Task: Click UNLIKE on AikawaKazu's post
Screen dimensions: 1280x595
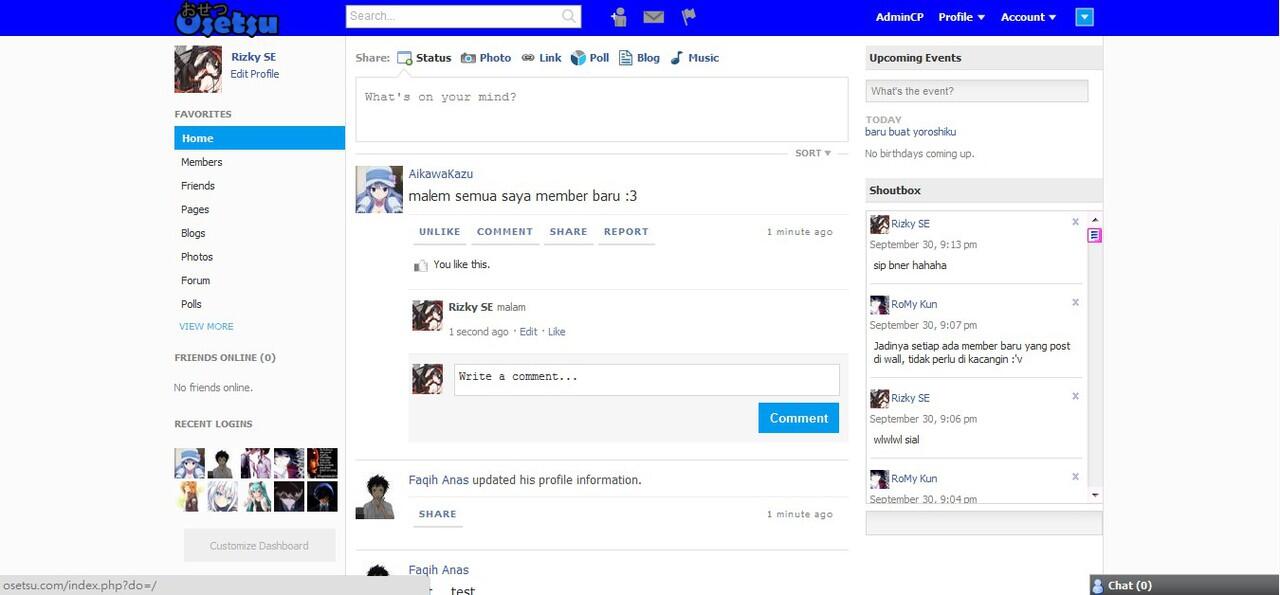Action: [x=440, y=231]
